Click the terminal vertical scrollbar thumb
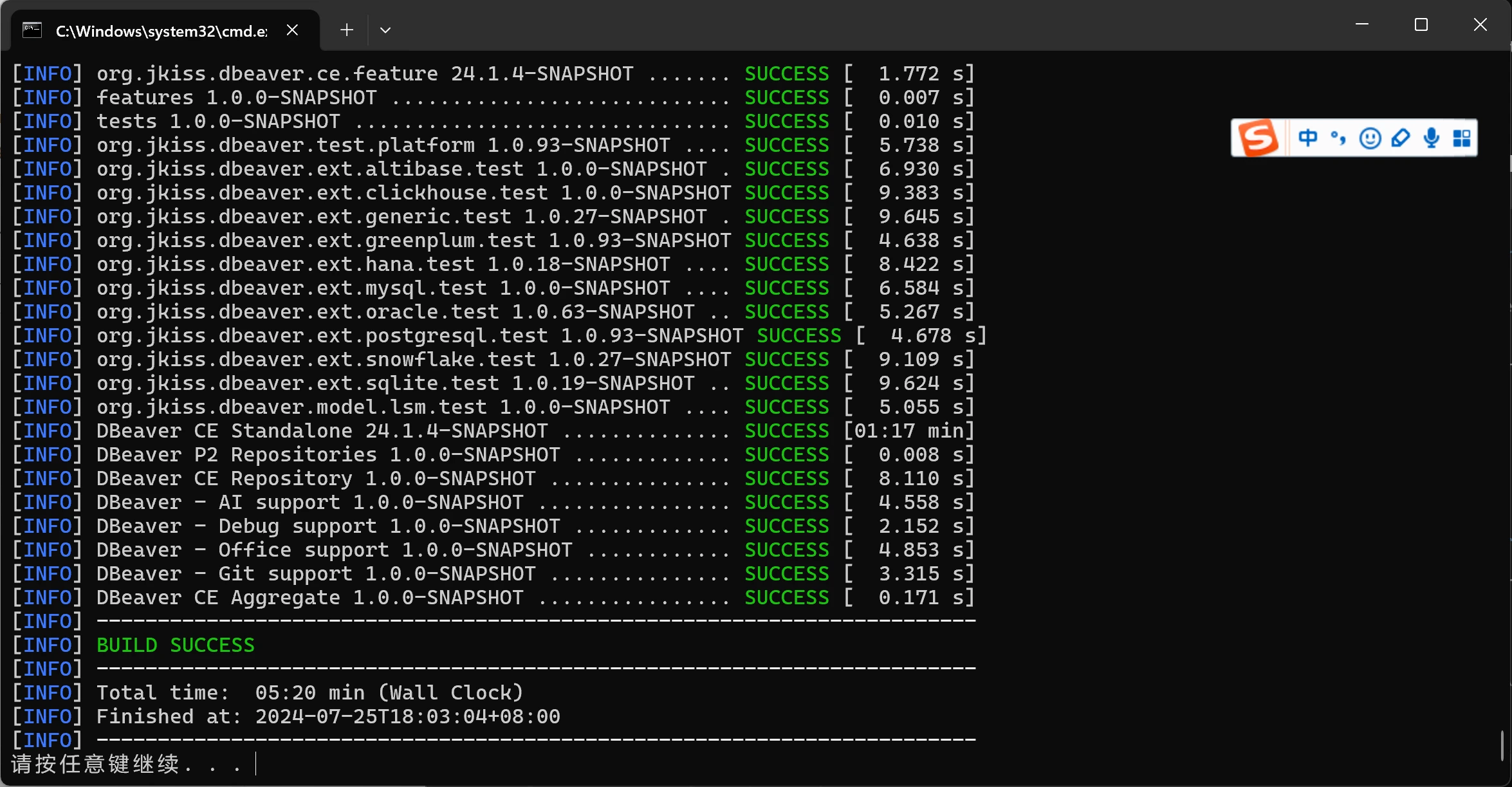Image resolution: width=1512 pixels, height=787 pixels. [x=1502, y=746]
